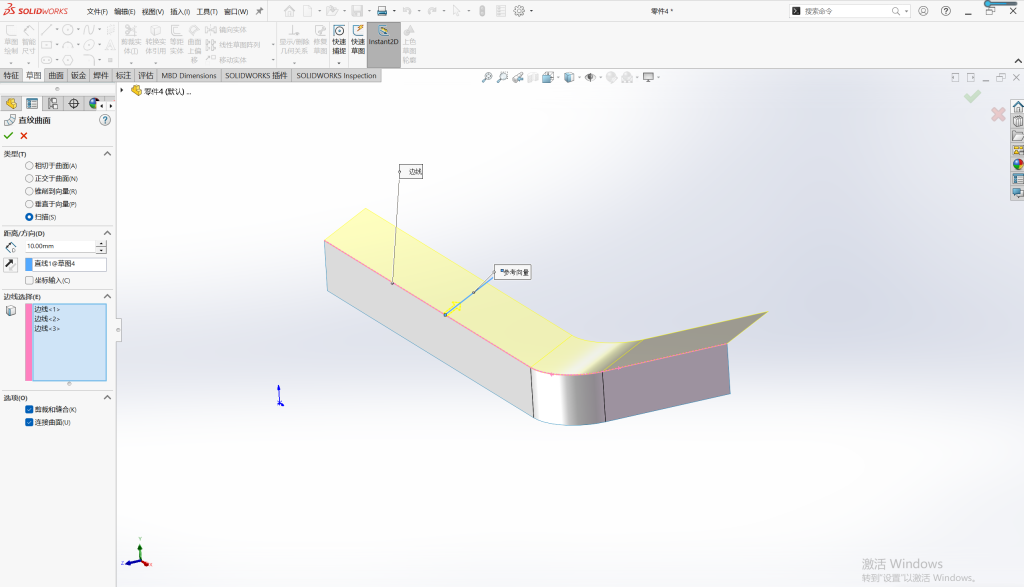The width and height of the screenshot is (1024, 587).
Task: Click the zoom to area icon
Action: click(x=502, y=77)
